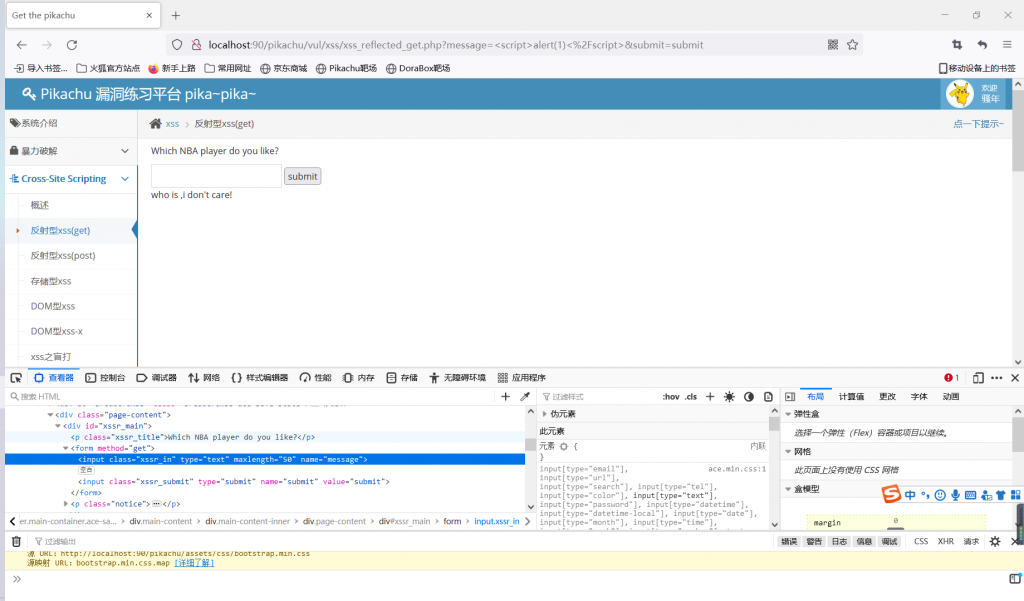Switch to the 网络 DevTools tab
The width and height of the screenshot is (1024, 601).
(x=204, y=378)
